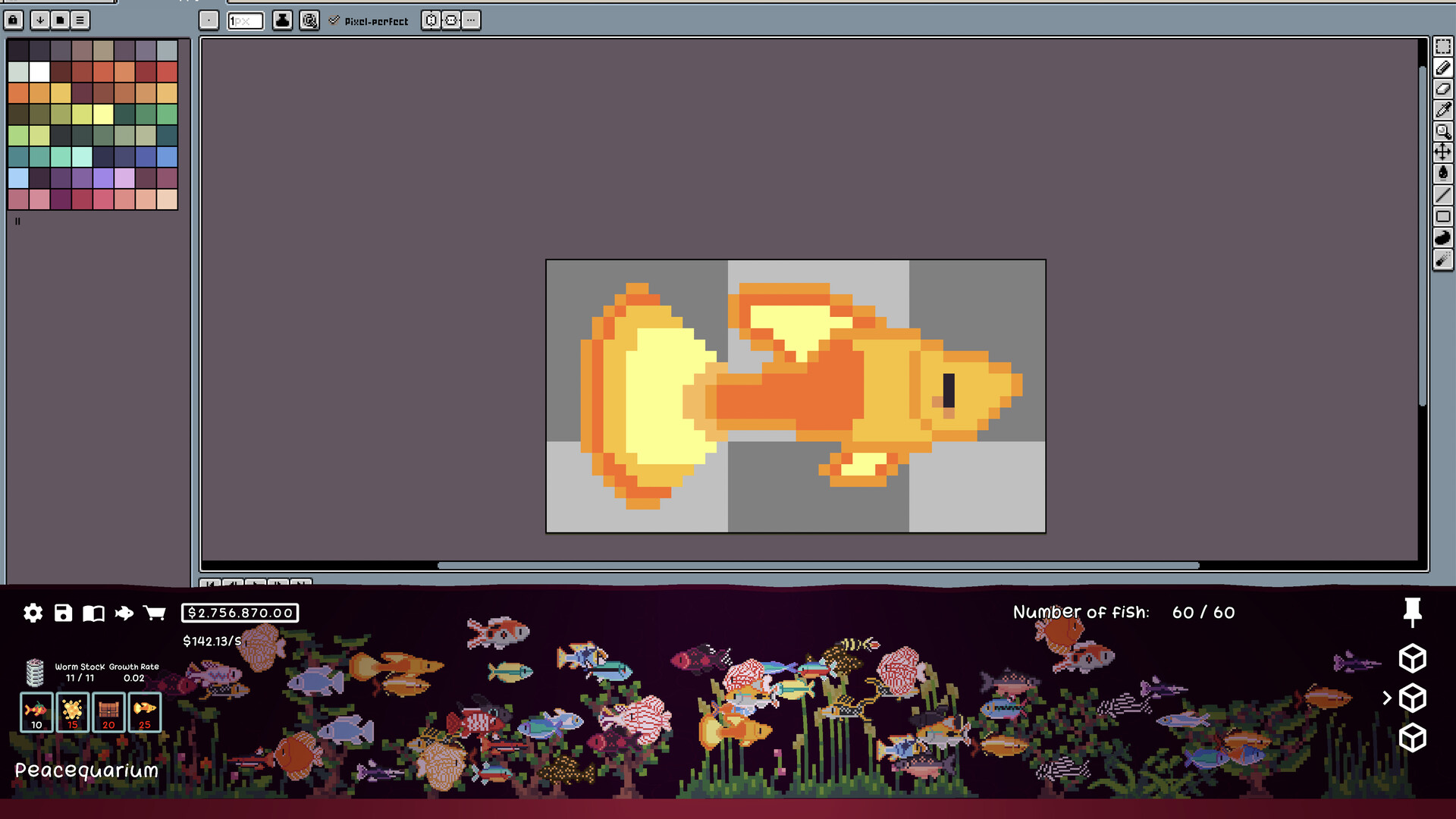Select the rectangle shape tool
The width and height of the screenshot is (1456, 819).
(x=1442, y=216)
